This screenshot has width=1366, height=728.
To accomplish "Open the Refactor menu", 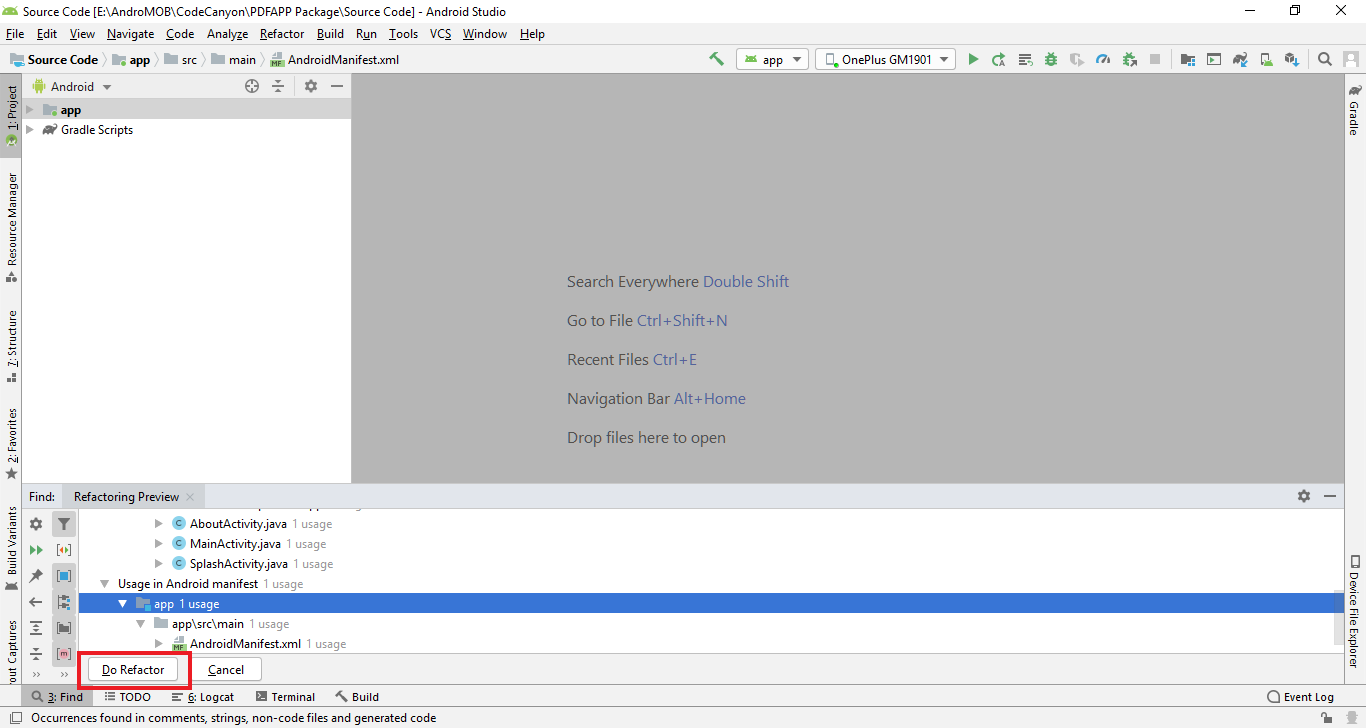I will pos(281,34).
